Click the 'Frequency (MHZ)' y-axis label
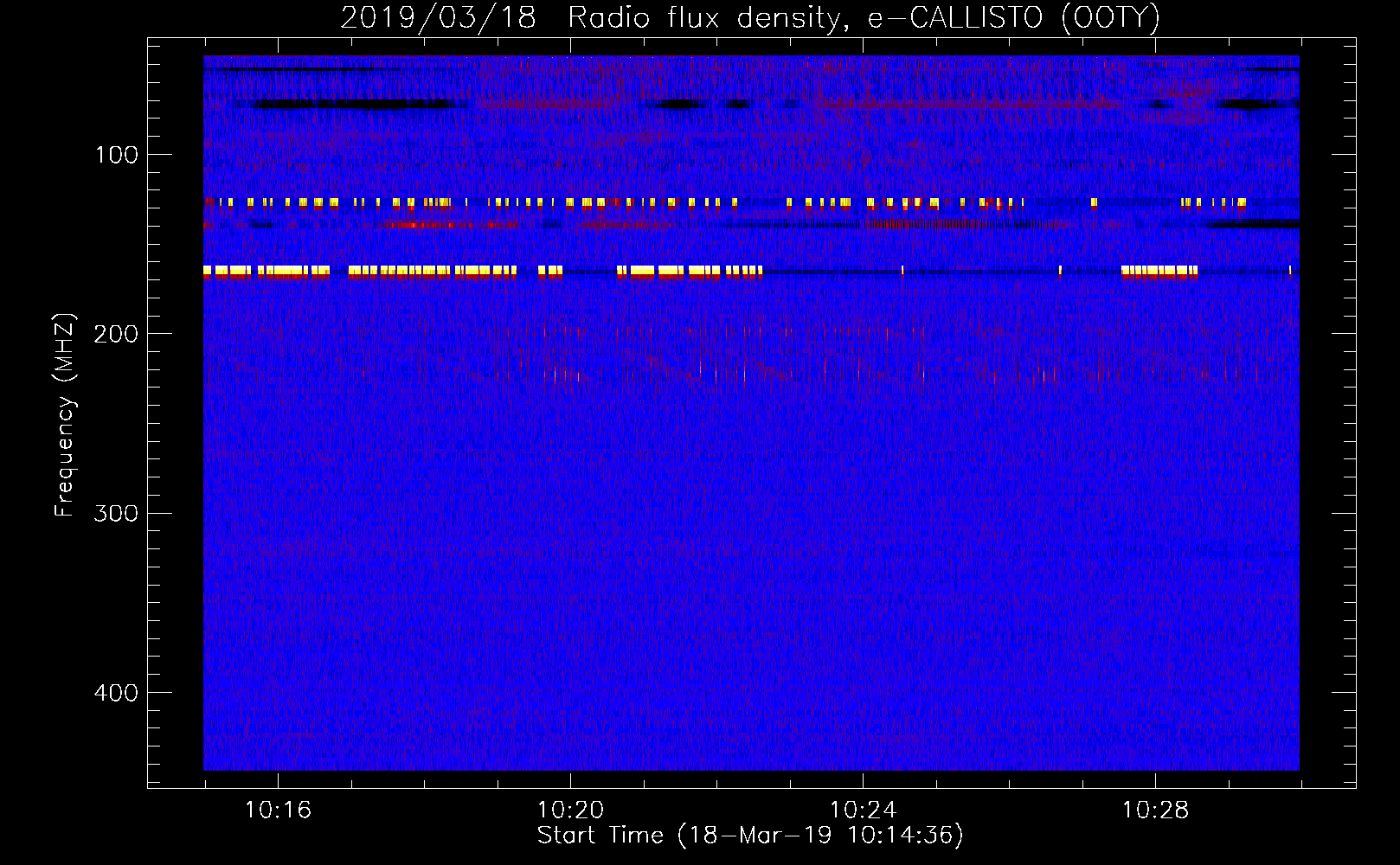This screenshot has height=865, width=1400. coord(65,414)
